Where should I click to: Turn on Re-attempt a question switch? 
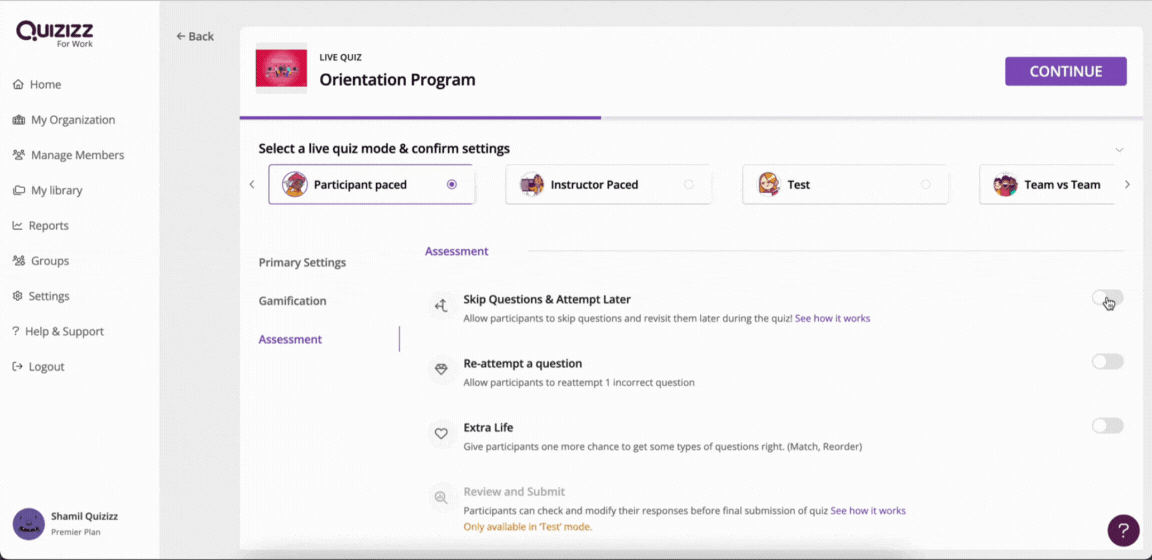tap(1107, 362)
